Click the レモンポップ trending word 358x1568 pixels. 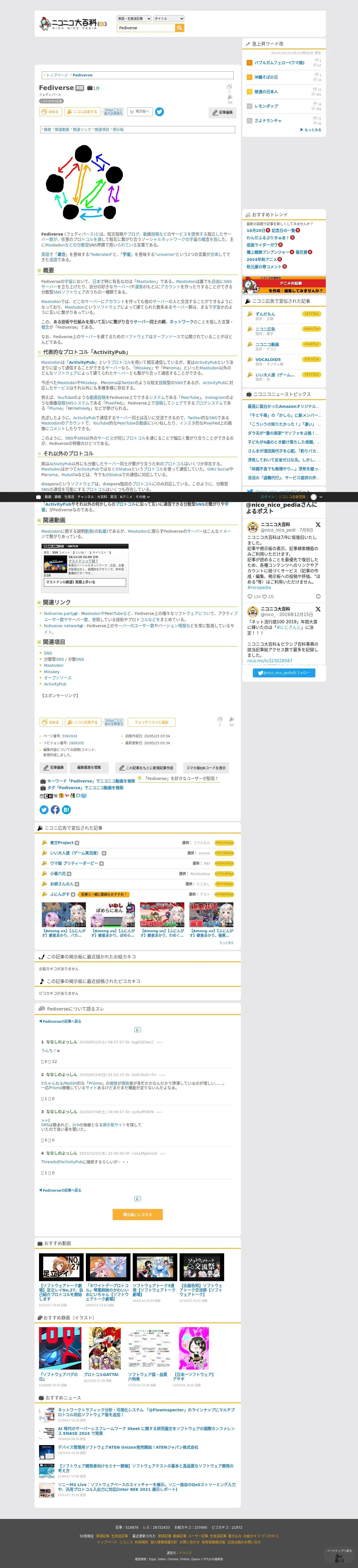pos(265,106)
